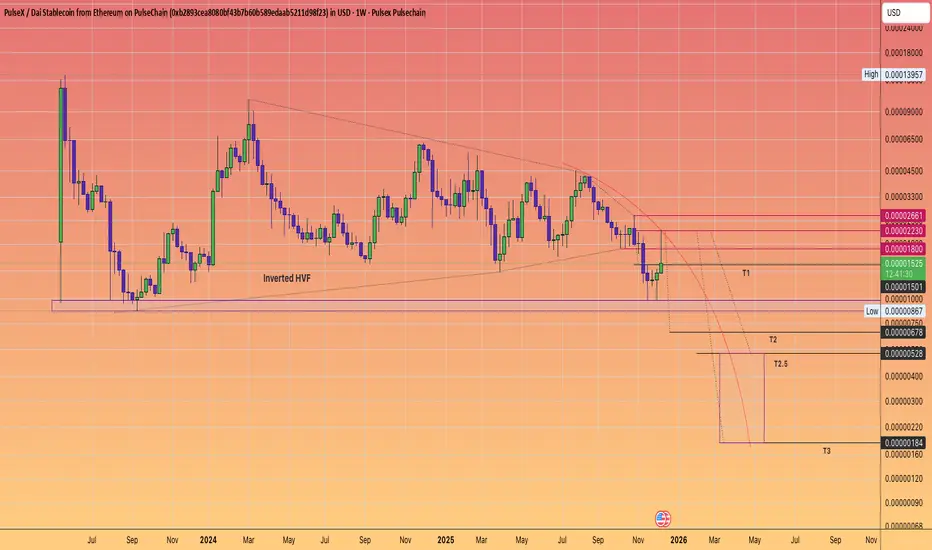Click the 0.00003300 price axis value
Image resolution: width=932 pixels, height=550 pixels.
click(903, 197)
